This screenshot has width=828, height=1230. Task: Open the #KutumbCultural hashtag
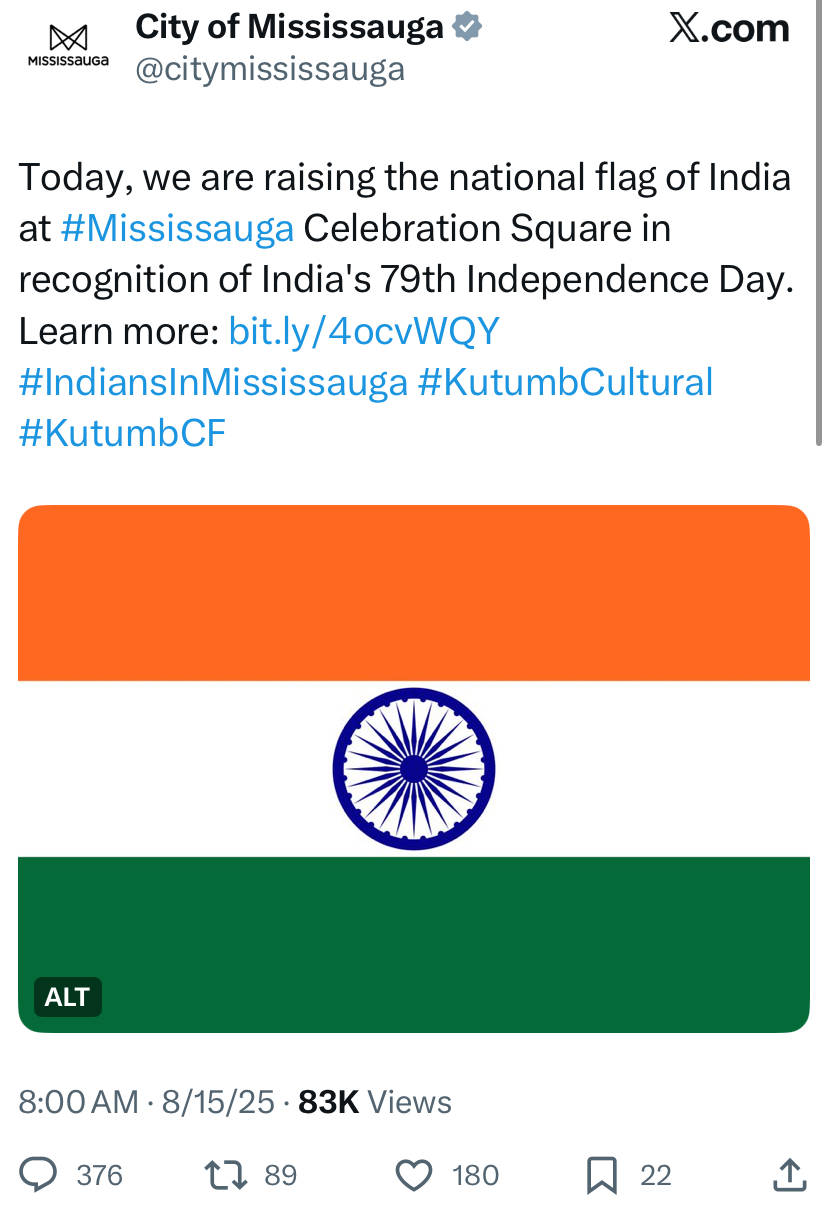[x=566, y=382]
